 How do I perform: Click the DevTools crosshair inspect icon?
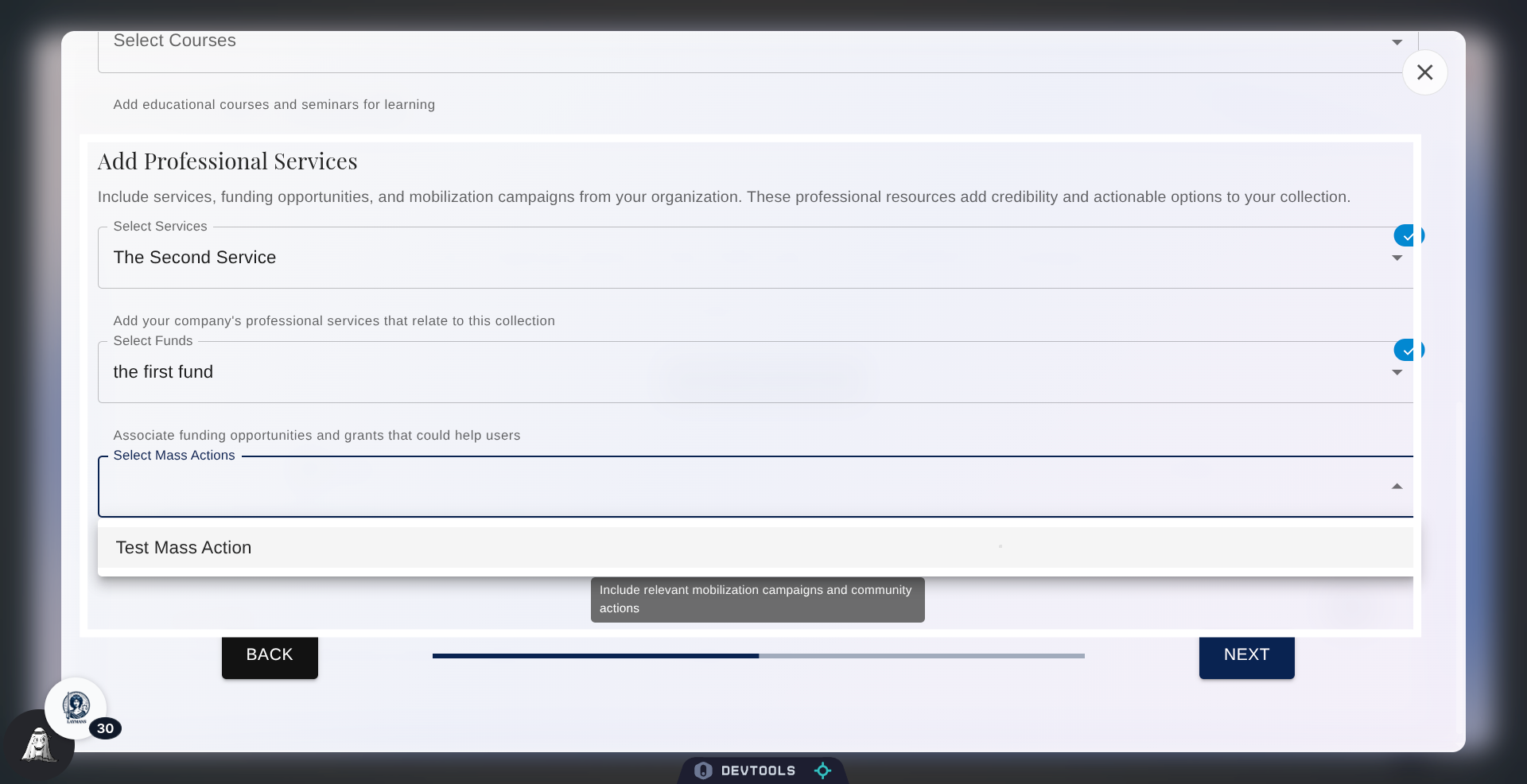click(822, 770)
